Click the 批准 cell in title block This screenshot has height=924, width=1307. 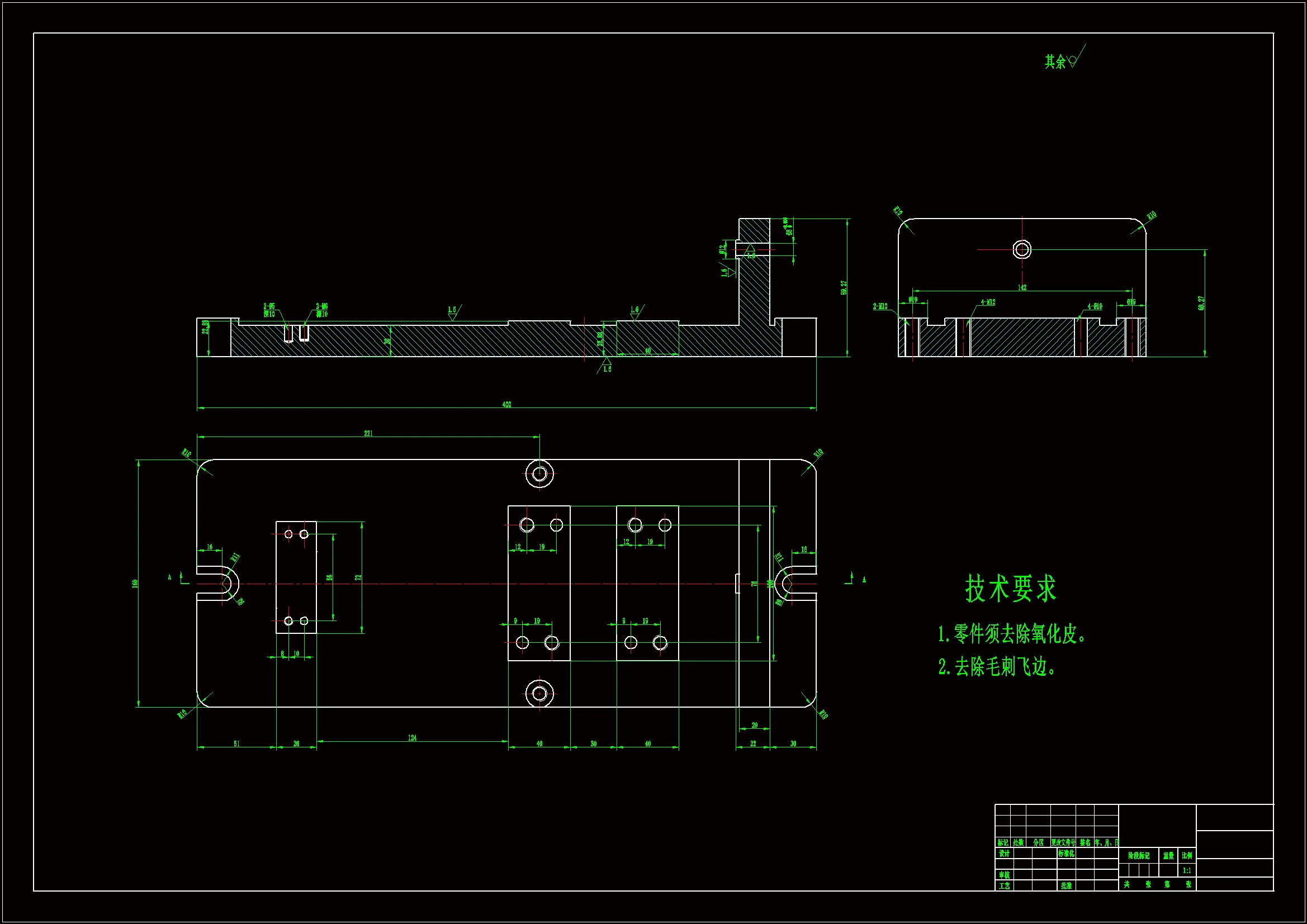1066,886
